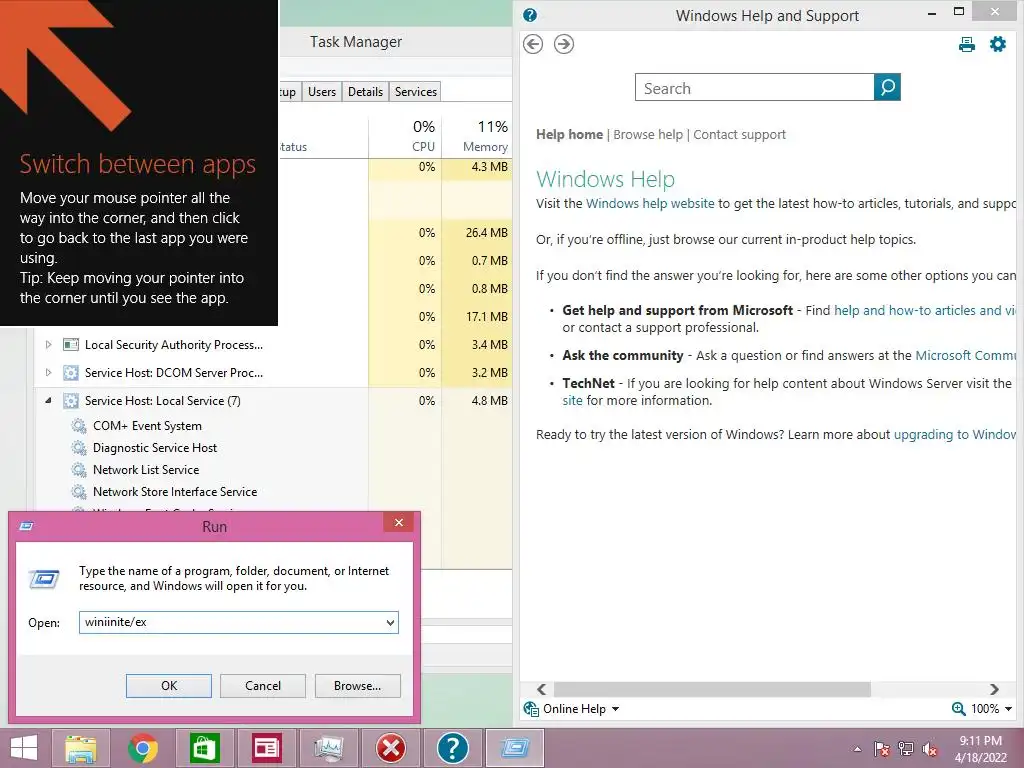
Task: Open the Windows Store taskbar icon
Action: (204, 748)
